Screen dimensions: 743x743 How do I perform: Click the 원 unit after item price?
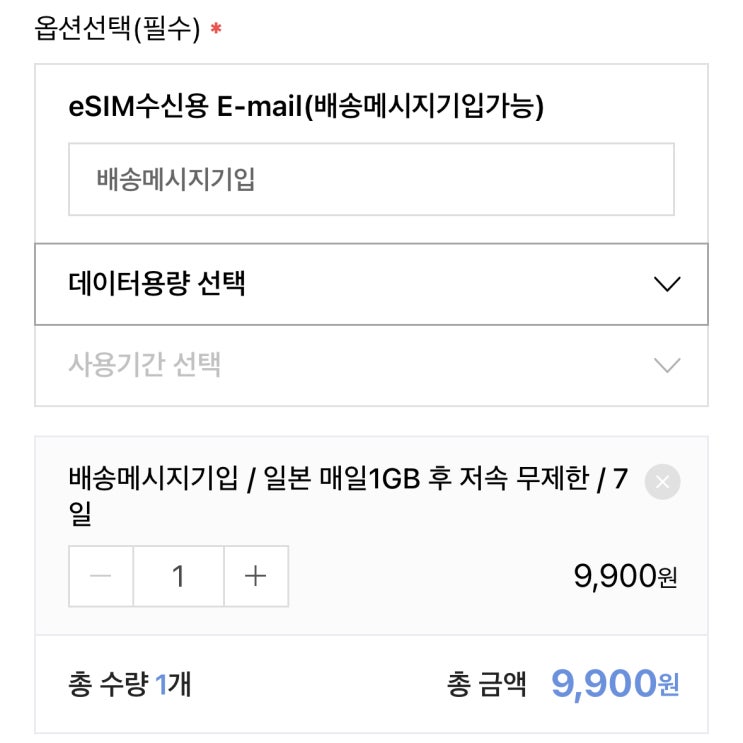pyautogui.click(x=667, y=578)
